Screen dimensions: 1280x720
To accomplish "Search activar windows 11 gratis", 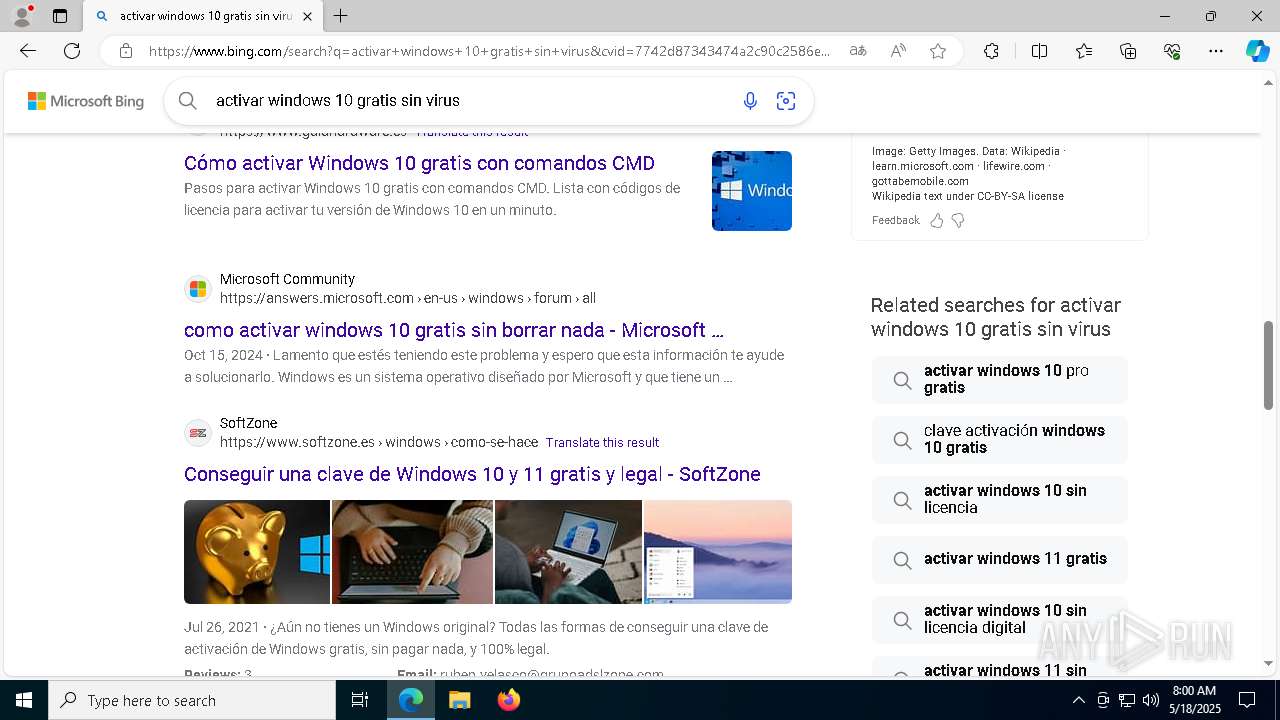I will (999, 559).
